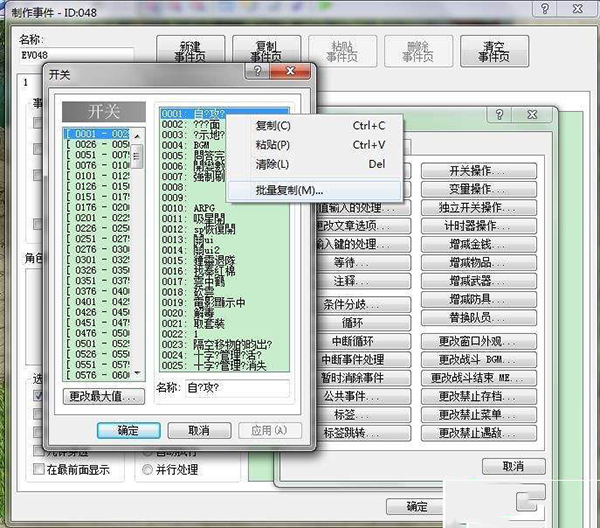Click the 应用(A) button
This screenshot has height=528, width=600.
click(x=270, y=430)
